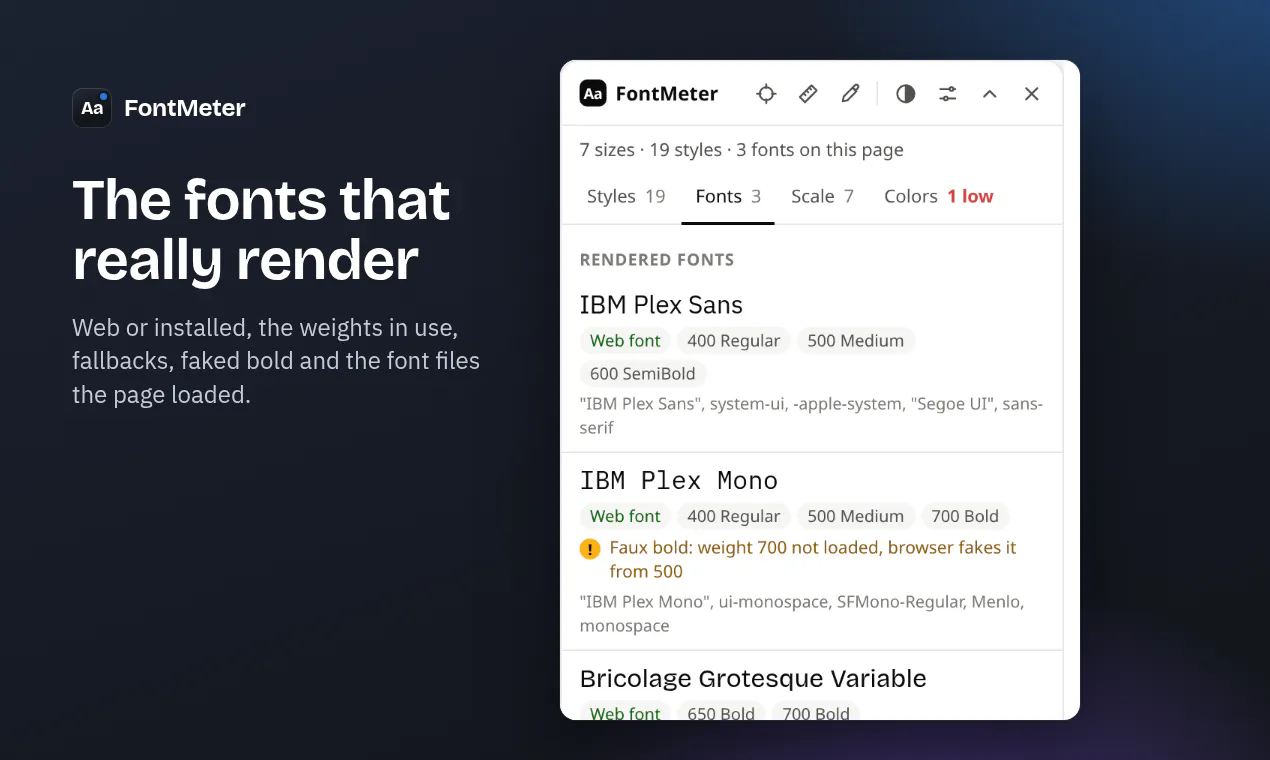
Task: Click the 700 Bold chip under IBM Plex Mono
Action: pos(965,517)
